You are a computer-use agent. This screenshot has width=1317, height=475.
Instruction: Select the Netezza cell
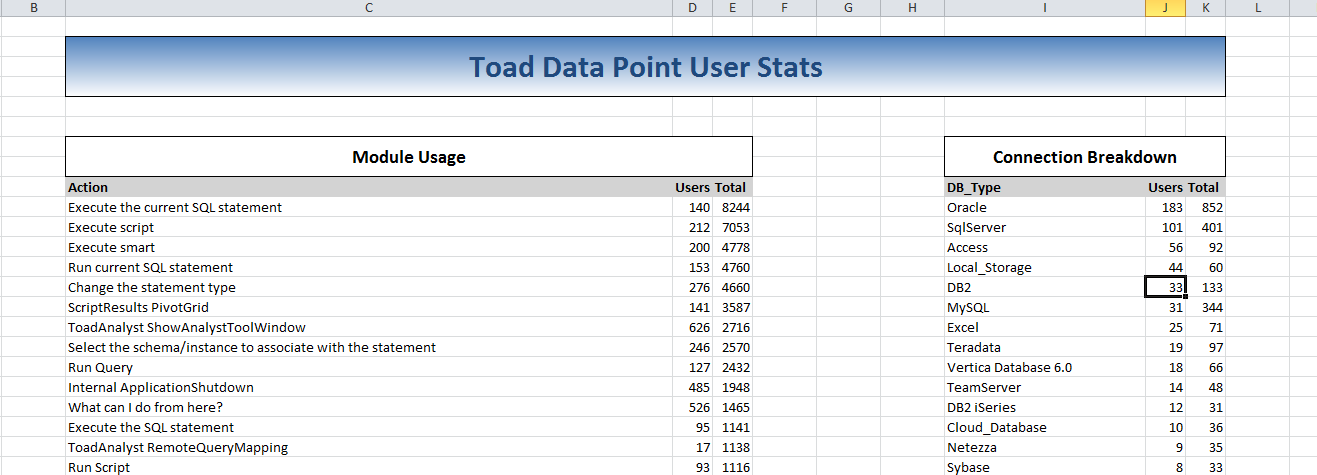pyautogui.click(x=1044, y=447)
